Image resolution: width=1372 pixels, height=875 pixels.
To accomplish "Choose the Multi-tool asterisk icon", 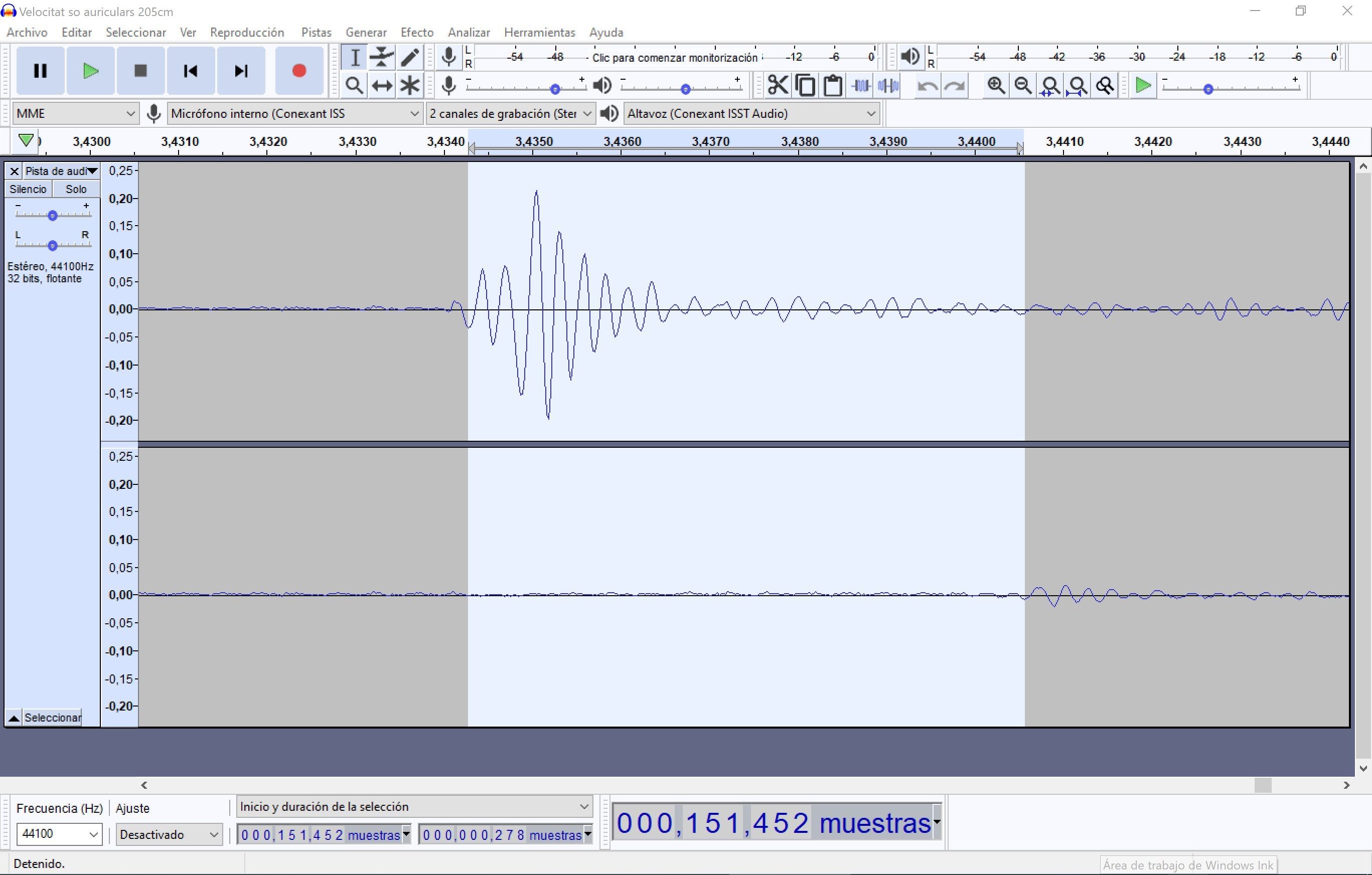I will (x=409, y=85).
